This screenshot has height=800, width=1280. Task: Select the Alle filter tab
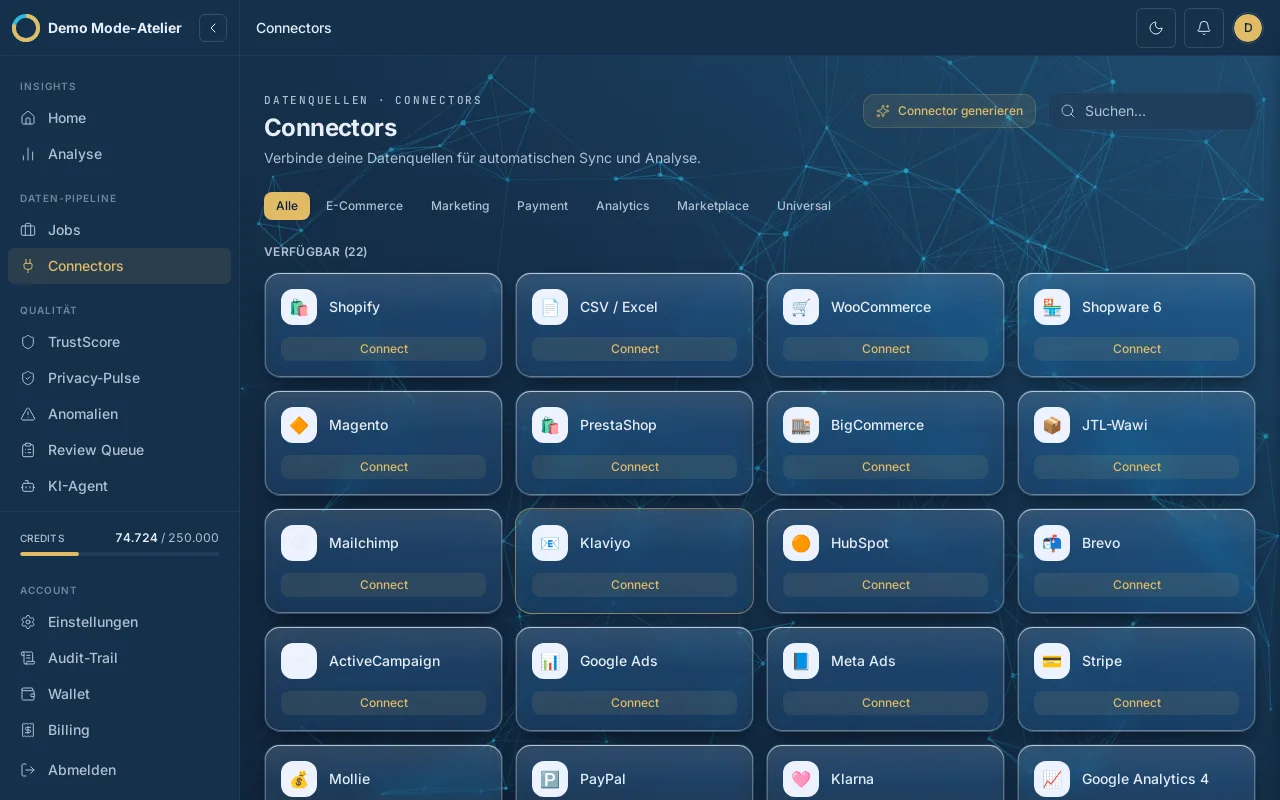(287, 206)
